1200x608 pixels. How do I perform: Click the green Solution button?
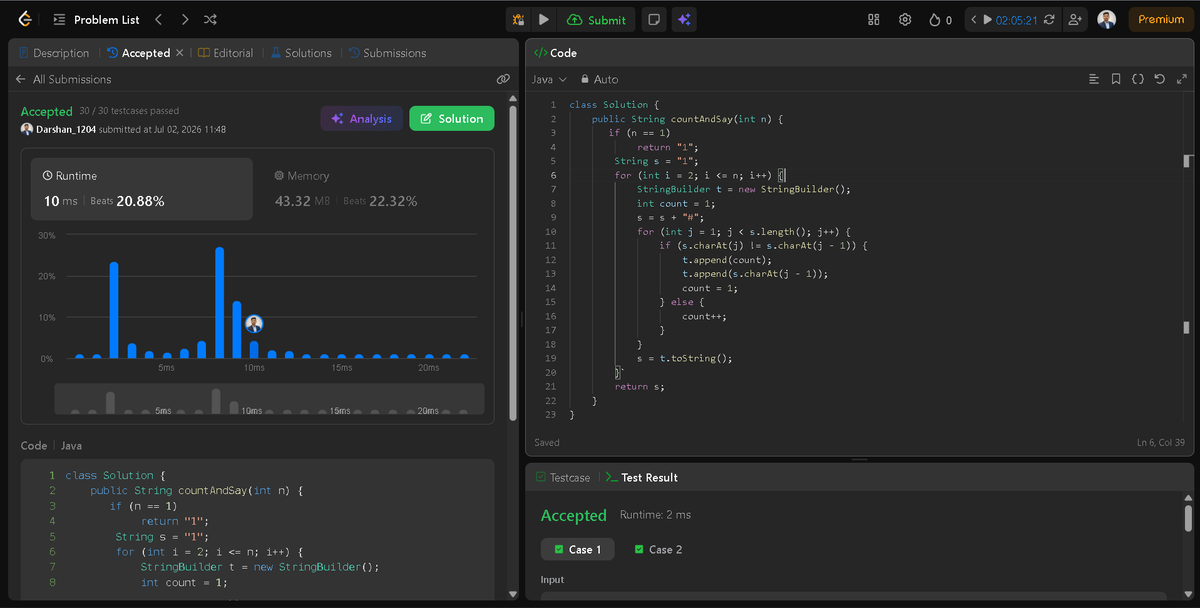451,118
